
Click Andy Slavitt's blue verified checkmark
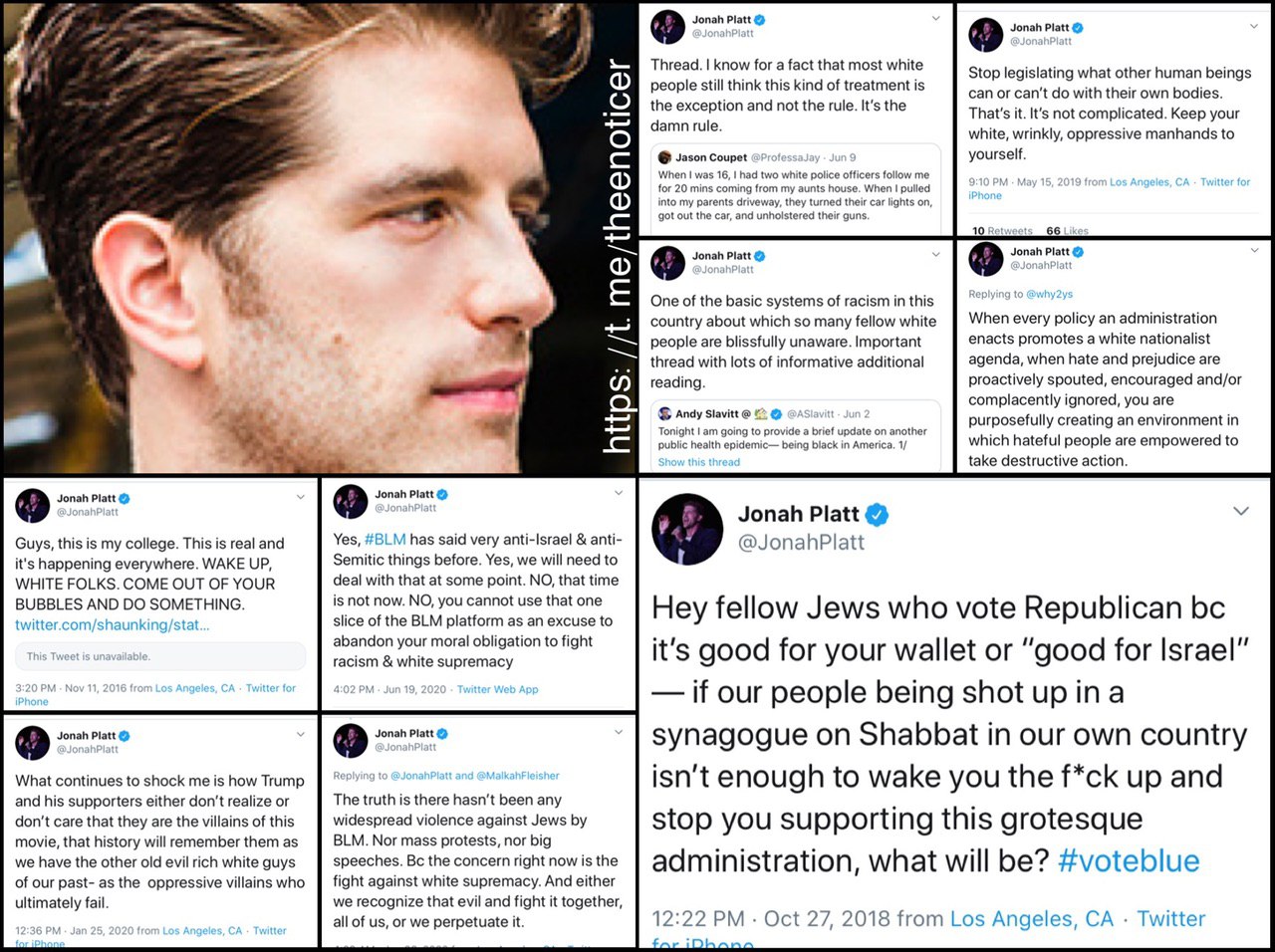click(776, 414)
